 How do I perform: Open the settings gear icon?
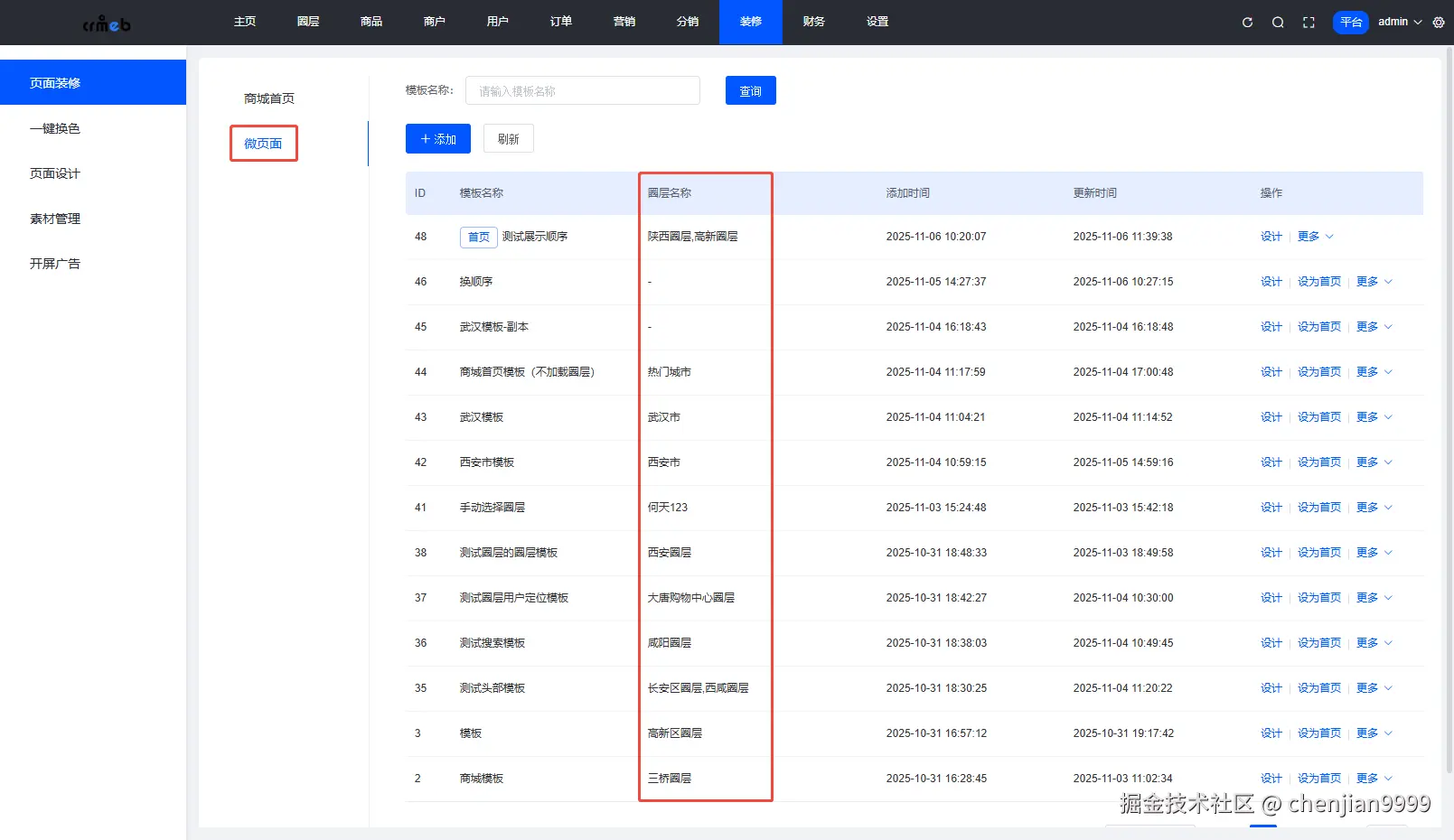[x=1439, y=23]
